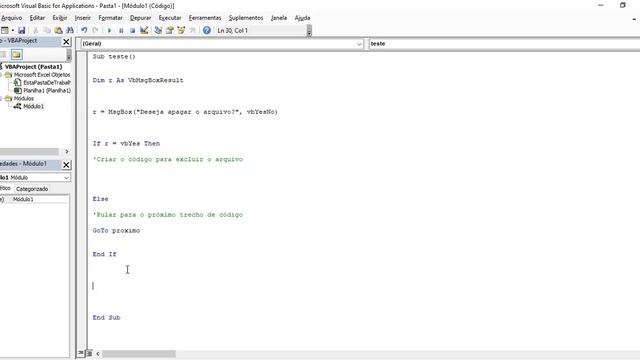Image resolution: width=640 pixels, height=360 pixels.
Task: Toggle Design Mode icon
Action: tap(144, 31)
